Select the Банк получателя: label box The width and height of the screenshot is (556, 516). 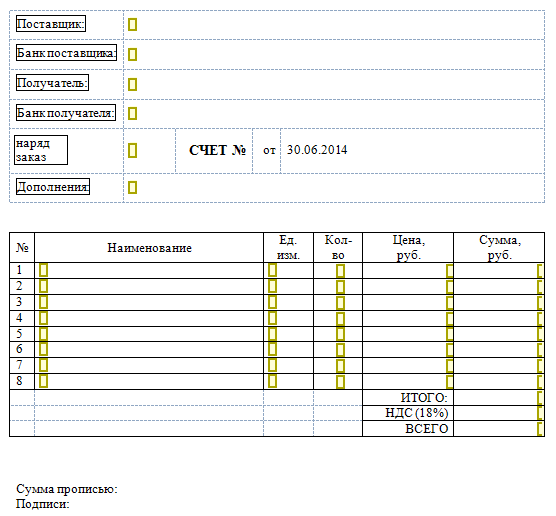(66, 112)
